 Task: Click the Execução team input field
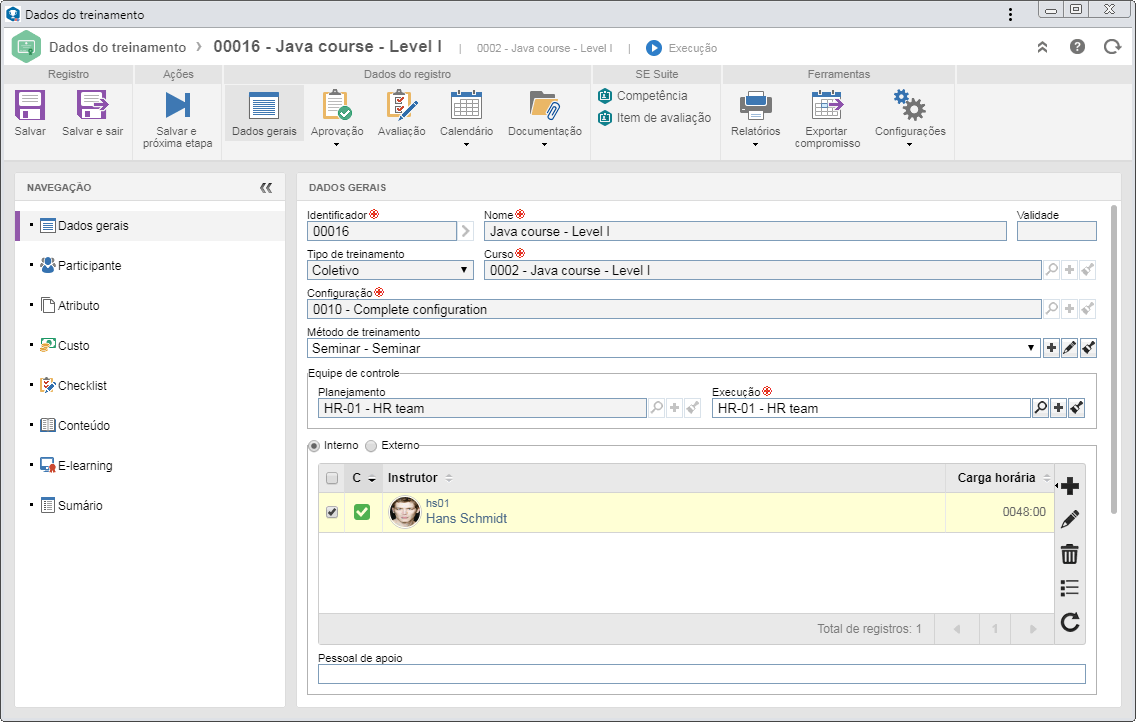[x=871, y=408]
